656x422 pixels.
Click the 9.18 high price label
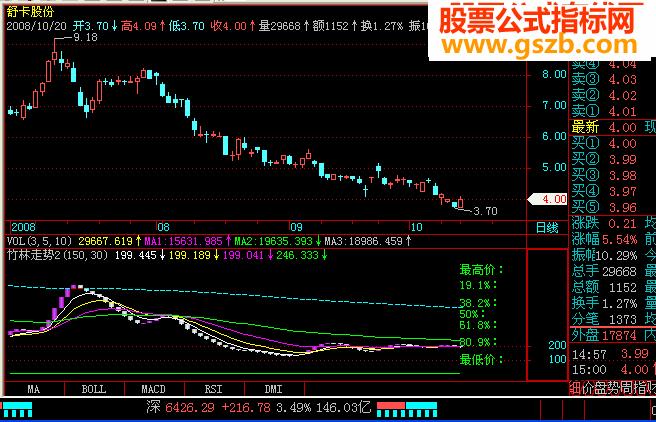(x=85, y=37)
